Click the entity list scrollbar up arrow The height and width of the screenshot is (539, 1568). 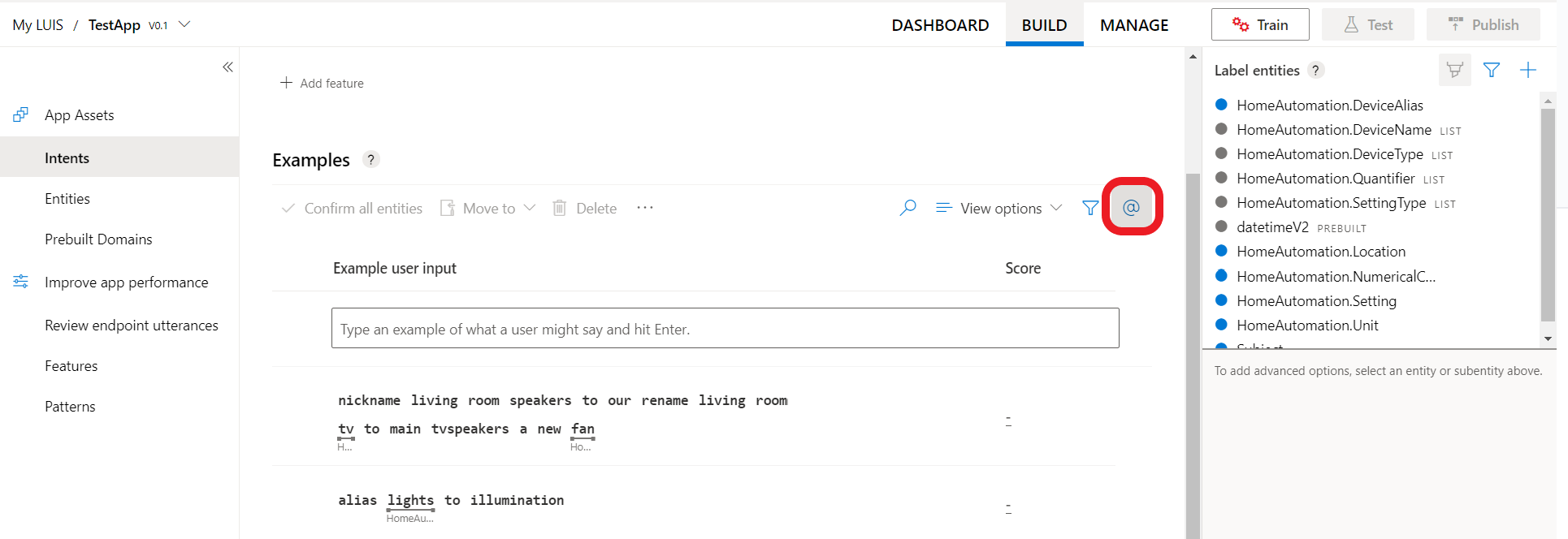tap(1548, 101)
